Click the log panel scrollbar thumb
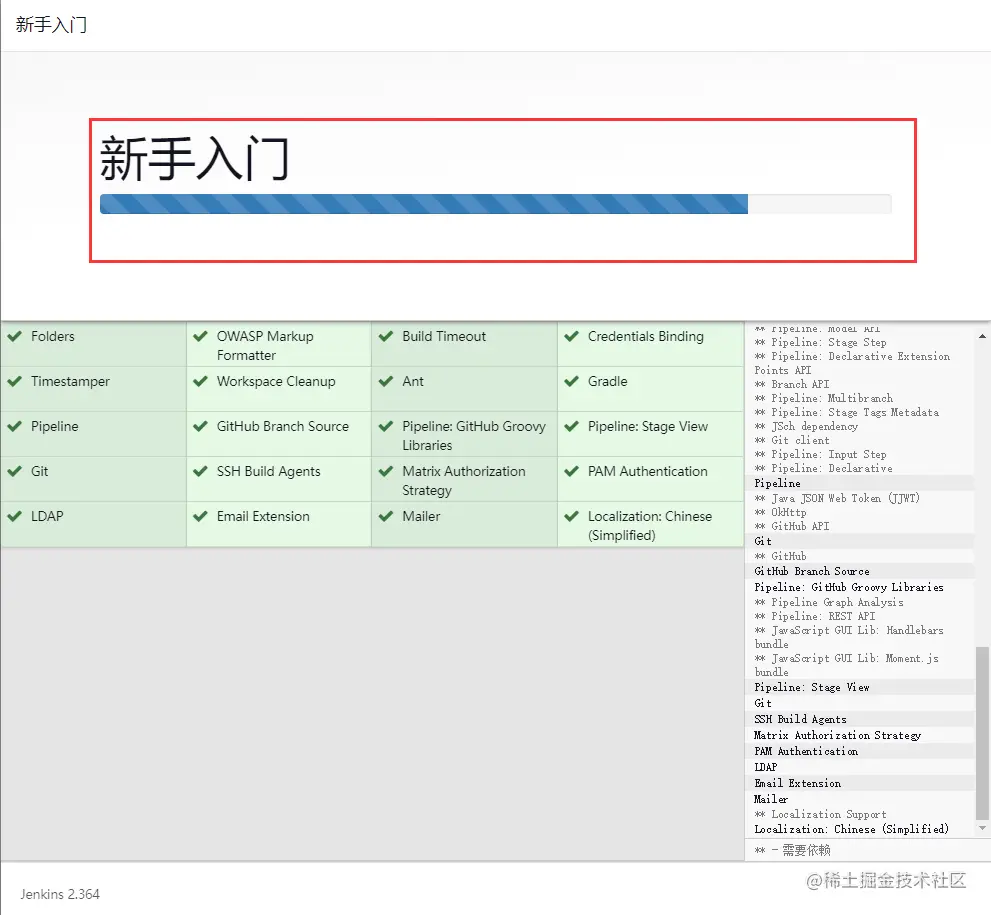The height and width of the screenshot is (915, 991). pyautogui.click(x=982, y=733)
